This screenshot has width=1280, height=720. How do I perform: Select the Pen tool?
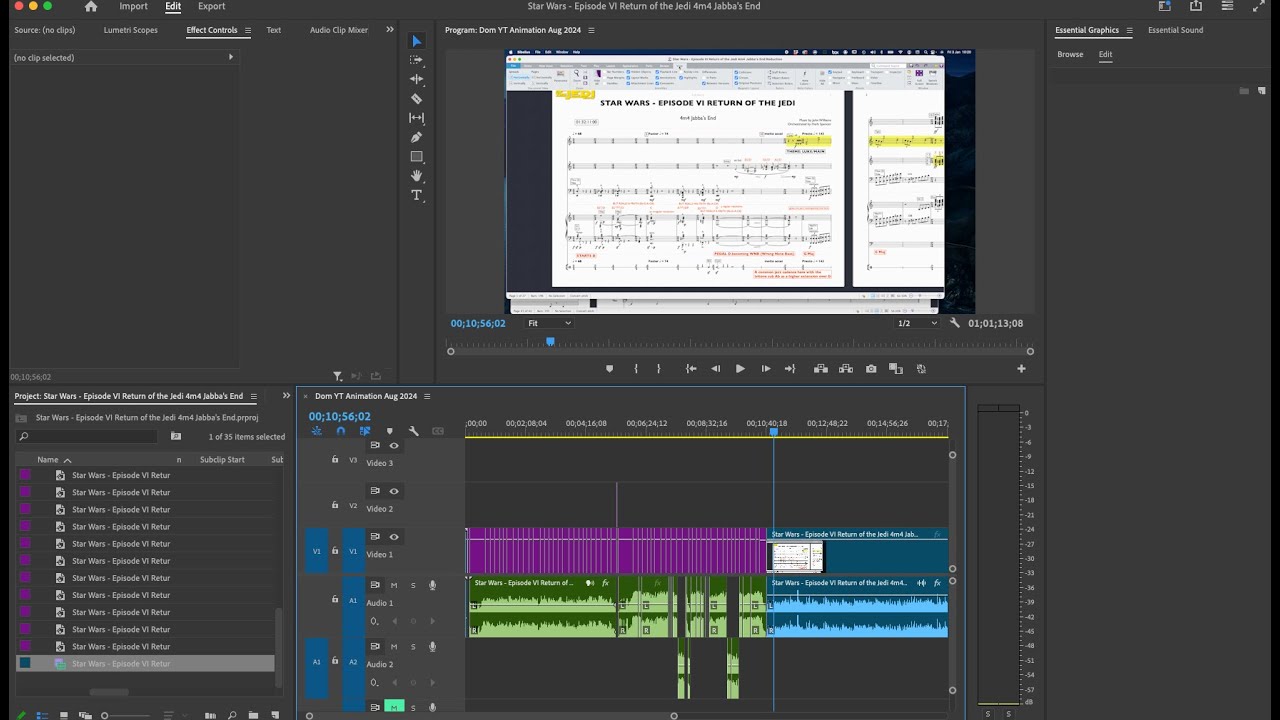click(417, 137)
